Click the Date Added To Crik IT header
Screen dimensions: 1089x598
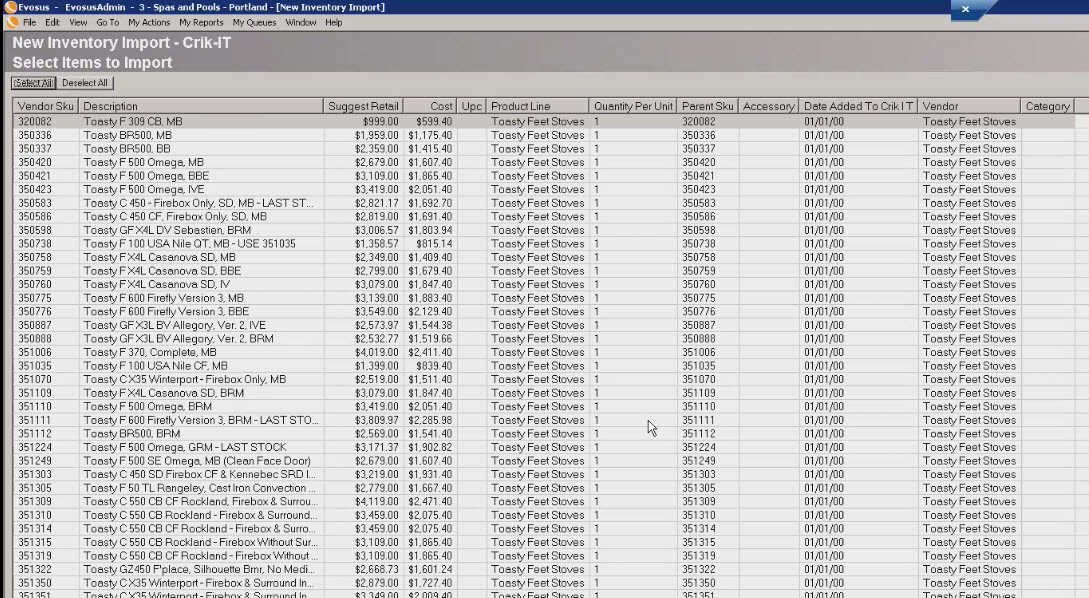tap(858, 106)
